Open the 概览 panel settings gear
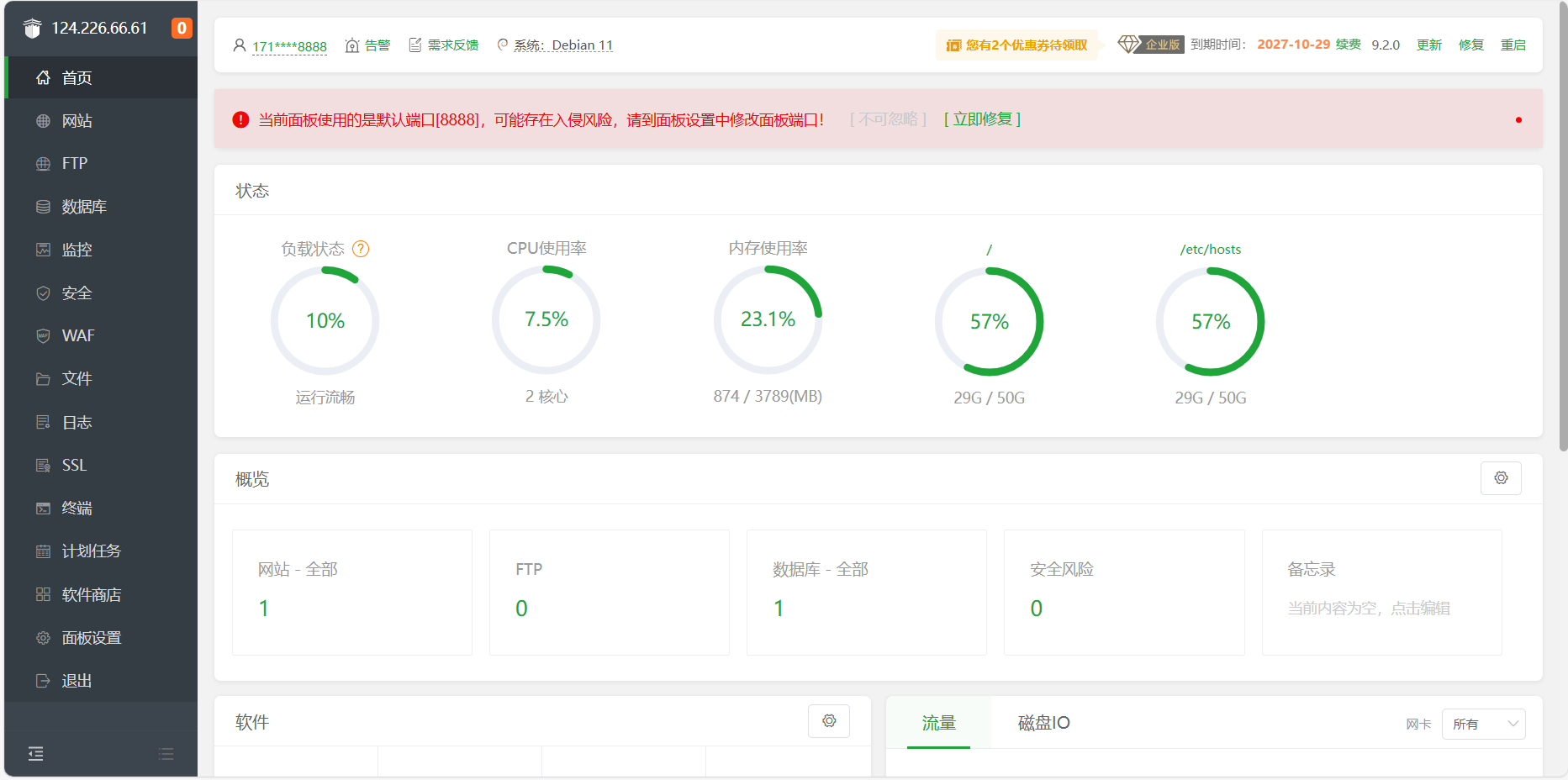Screen dimensions: 1568x780 [x=1501, y=477]
